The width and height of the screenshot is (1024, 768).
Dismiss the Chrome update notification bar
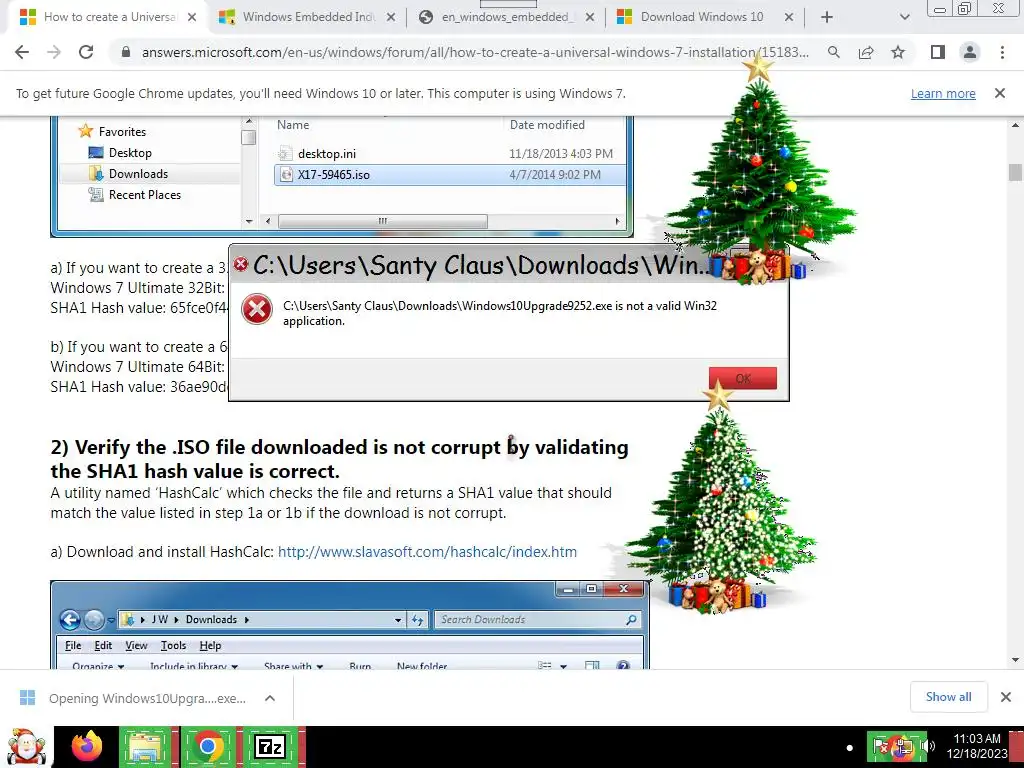[1000, 93]
